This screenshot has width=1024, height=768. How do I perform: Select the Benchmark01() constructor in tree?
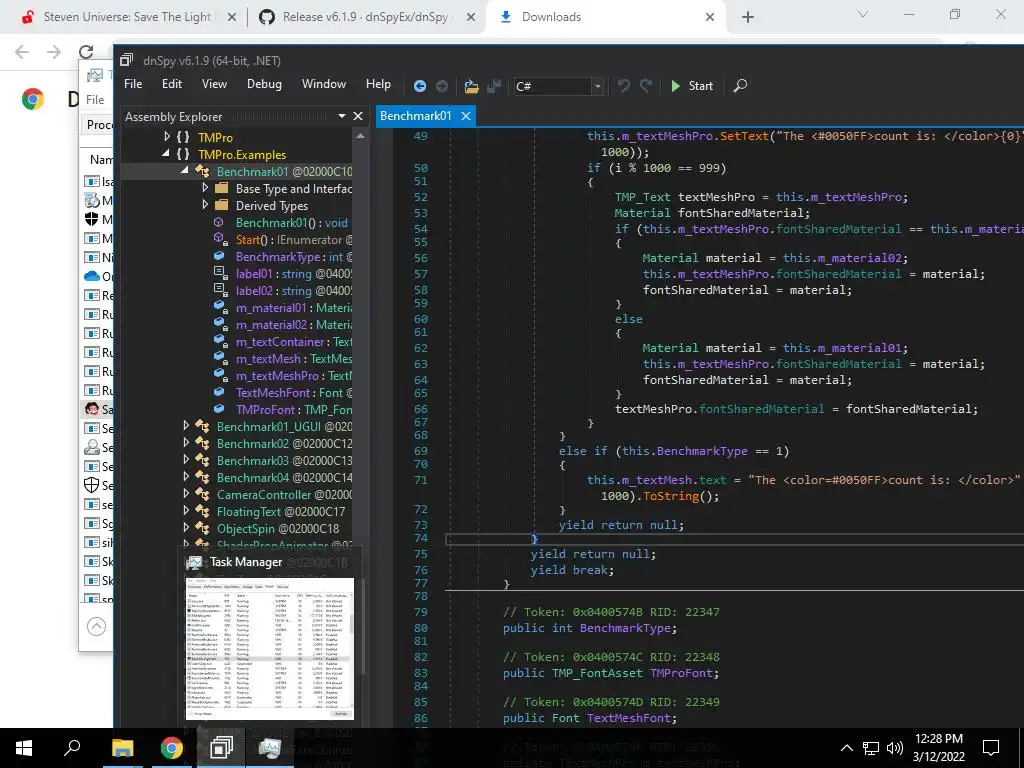click(x=292, y=223)
